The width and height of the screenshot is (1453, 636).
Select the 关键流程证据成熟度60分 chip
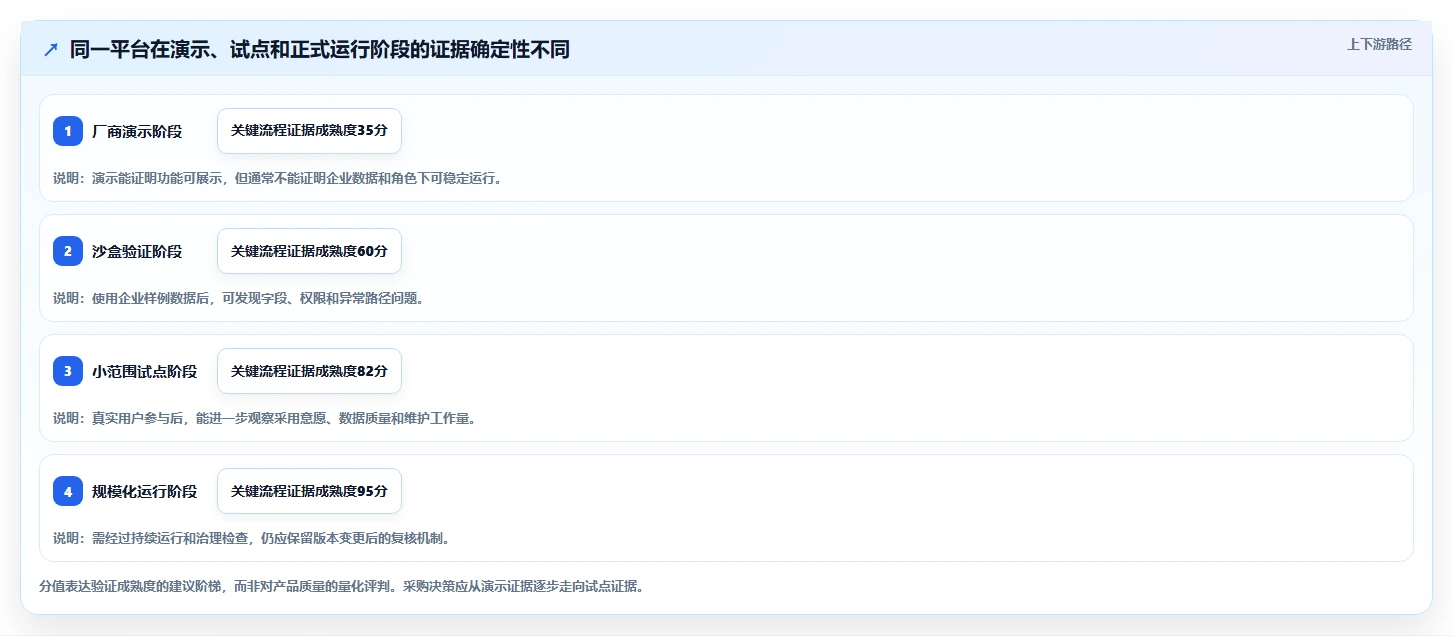pos(309,251)
